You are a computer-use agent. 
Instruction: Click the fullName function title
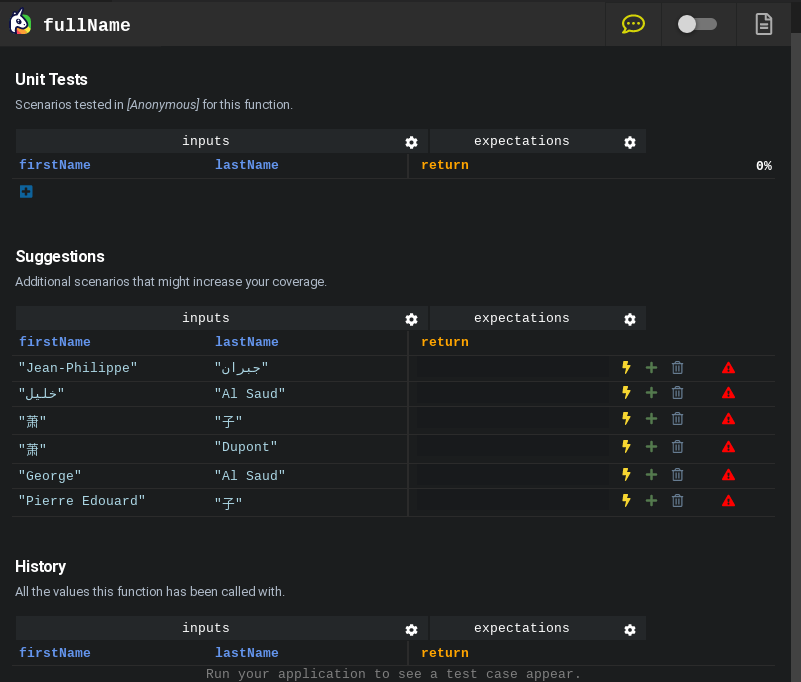click(87, 25)
